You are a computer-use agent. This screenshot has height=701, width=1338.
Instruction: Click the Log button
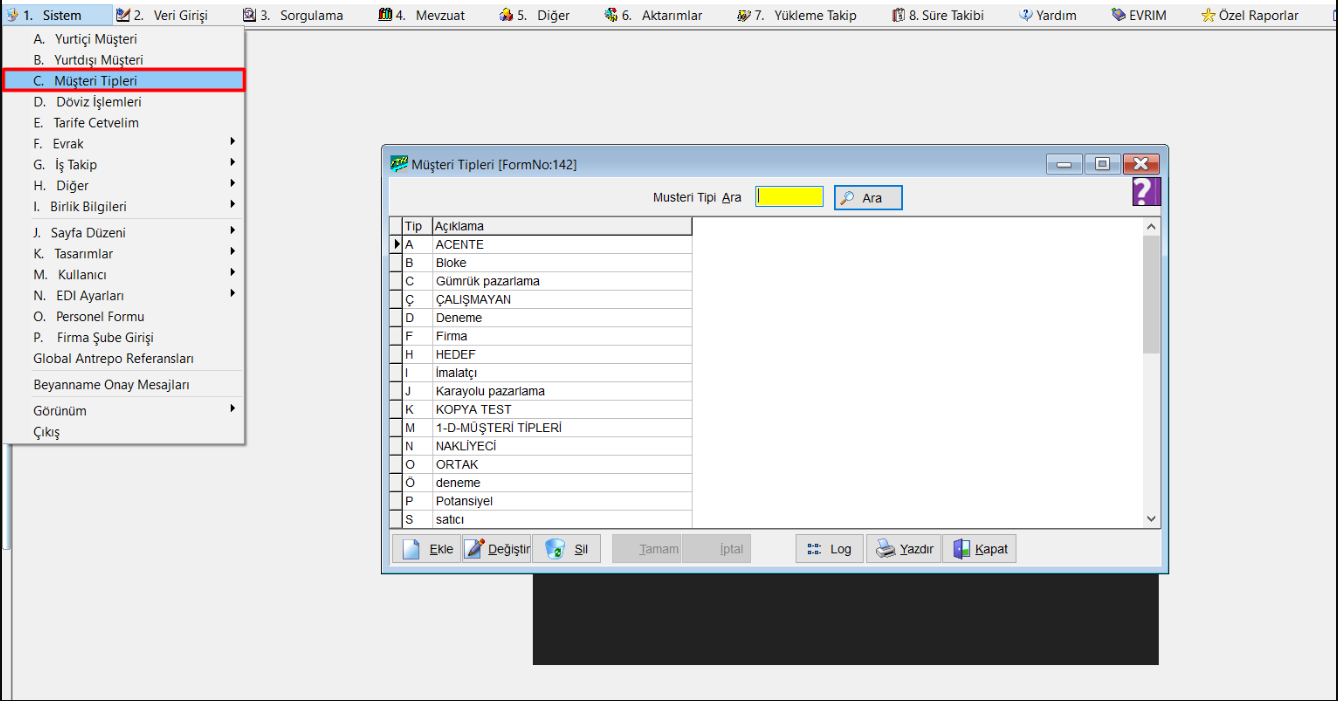(829, 549)
